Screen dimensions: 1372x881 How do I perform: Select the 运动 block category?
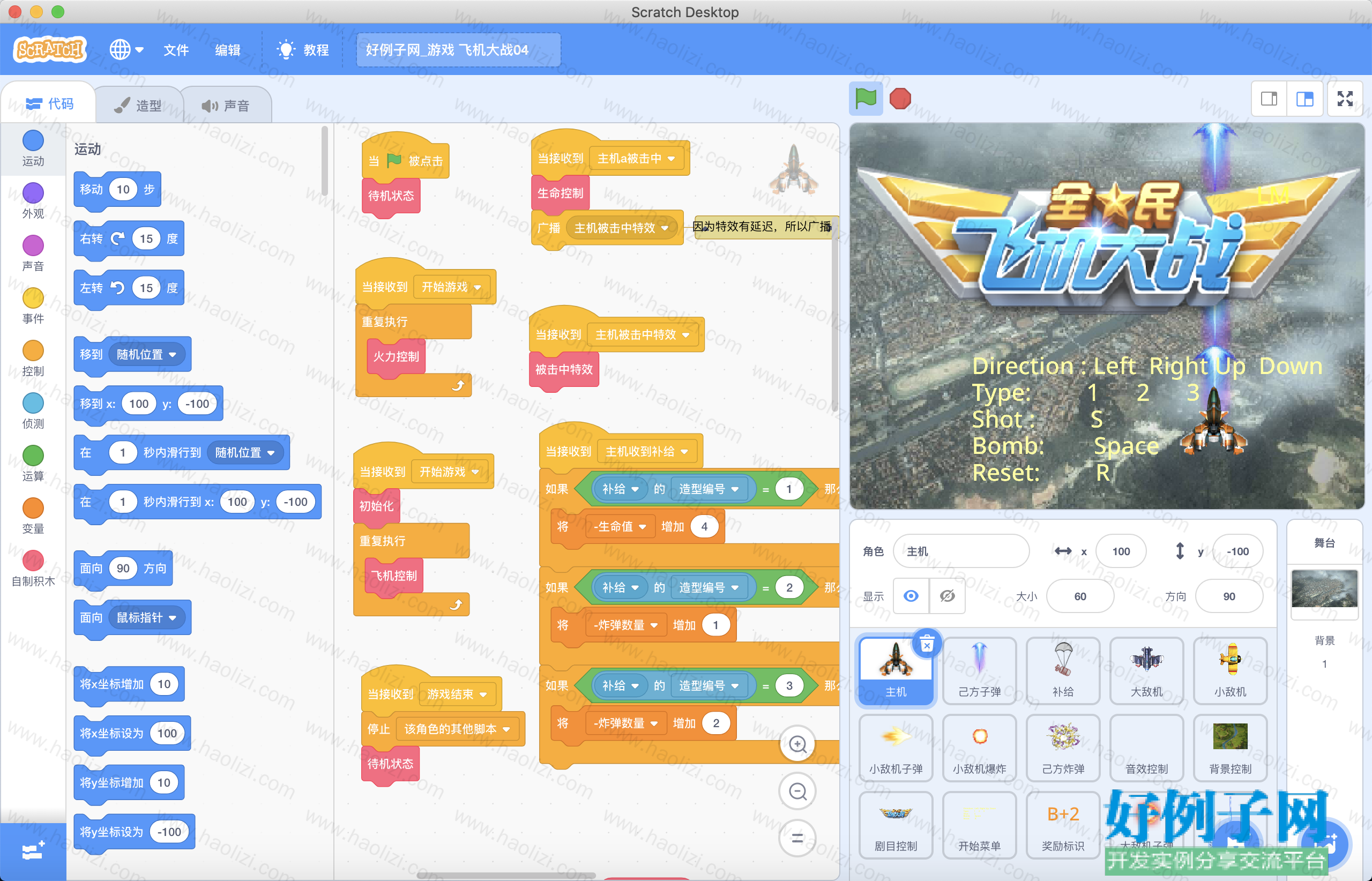coord(33,148)
